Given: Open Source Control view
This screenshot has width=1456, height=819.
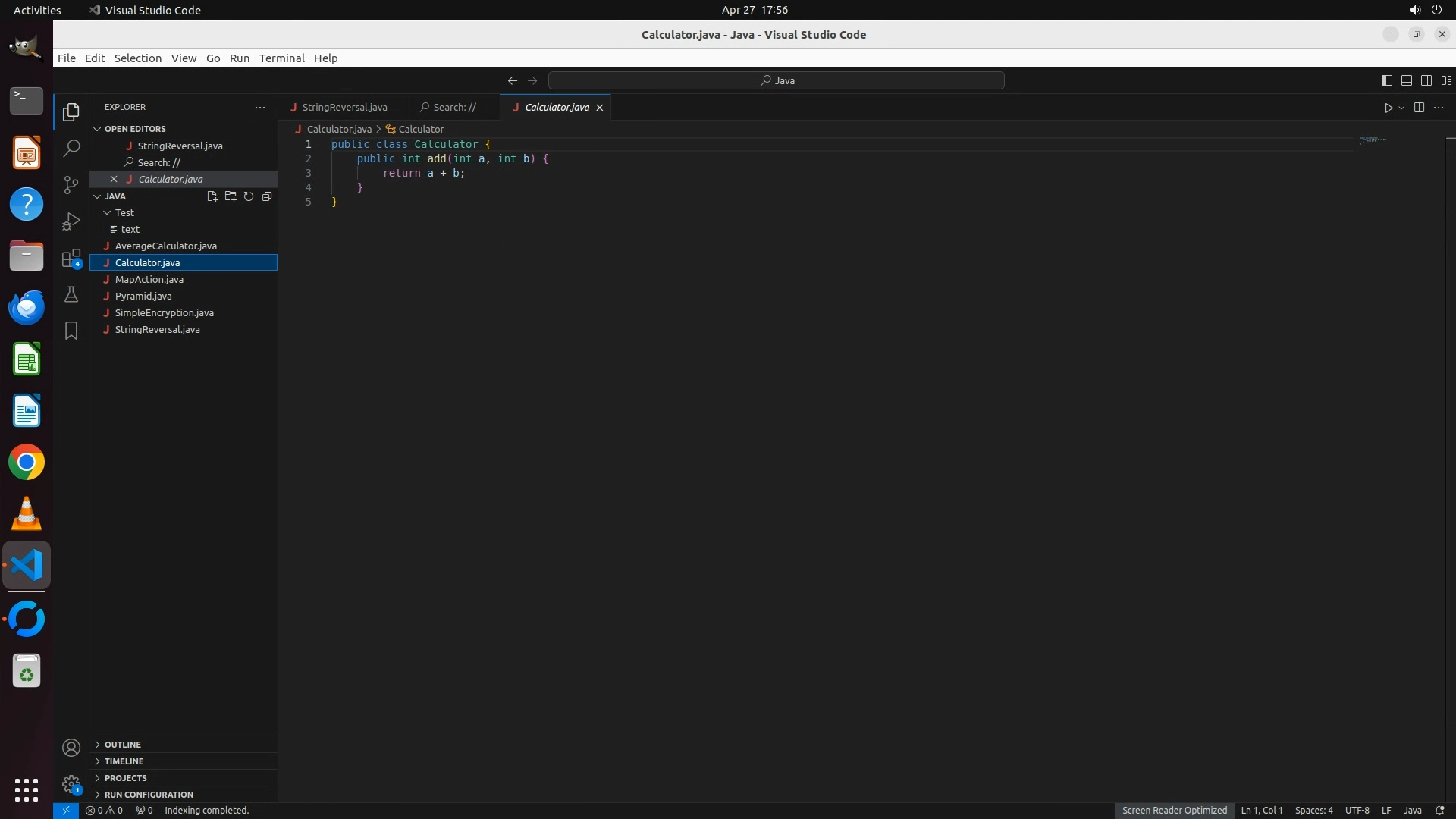Looking at the screenshot, I should pos(71,185).
